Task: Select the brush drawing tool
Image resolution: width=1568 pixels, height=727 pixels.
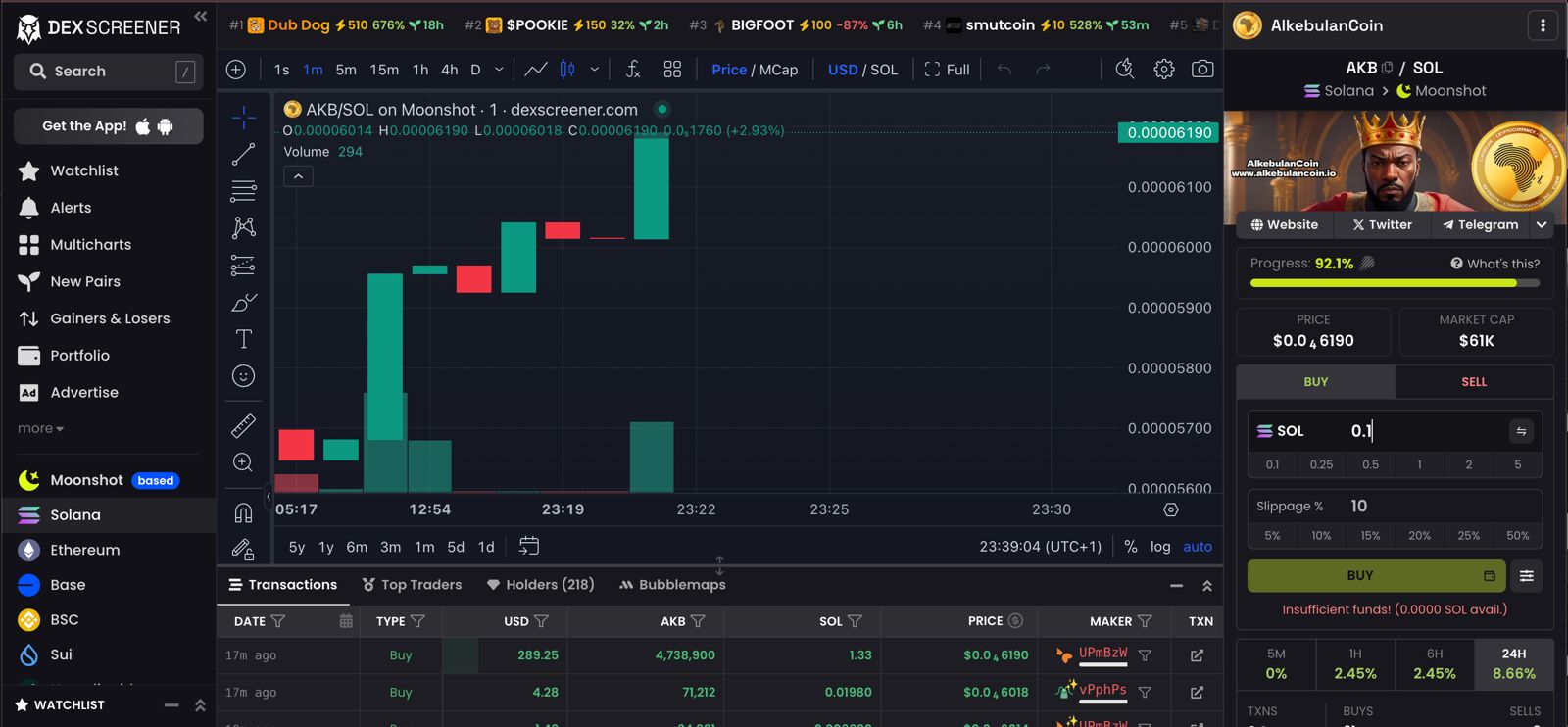Action: pyautogui.click(x=244, y=302)
